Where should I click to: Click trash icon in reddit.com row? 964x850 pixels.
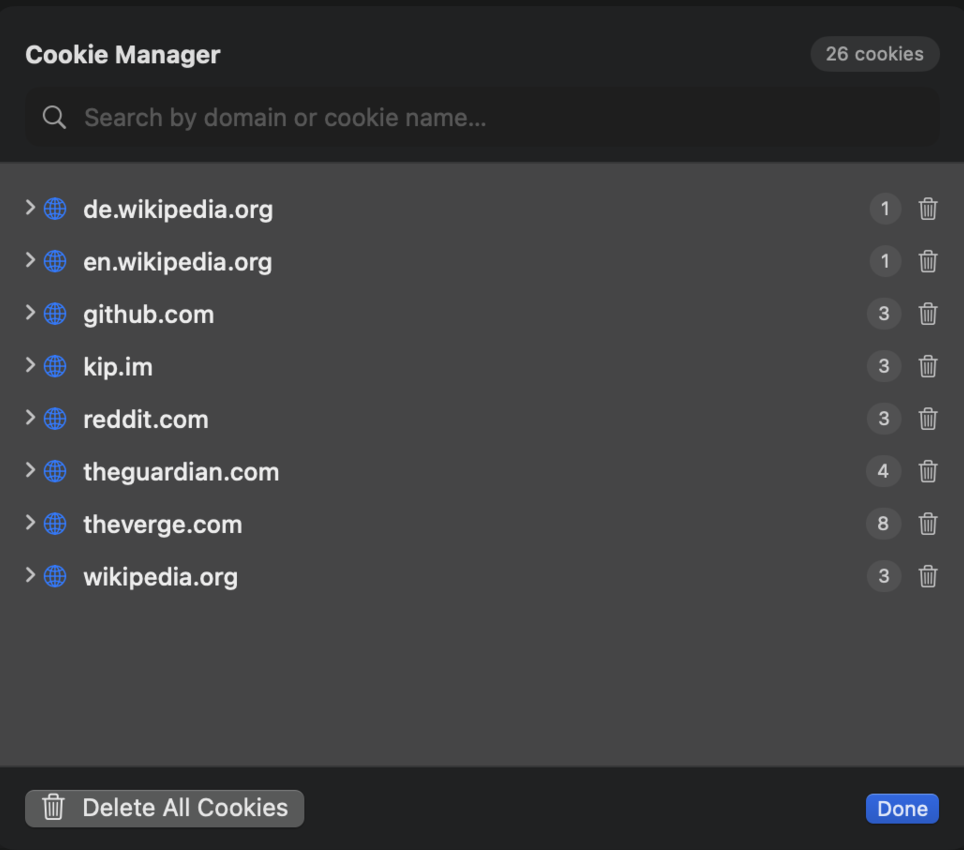click(928, 419)
